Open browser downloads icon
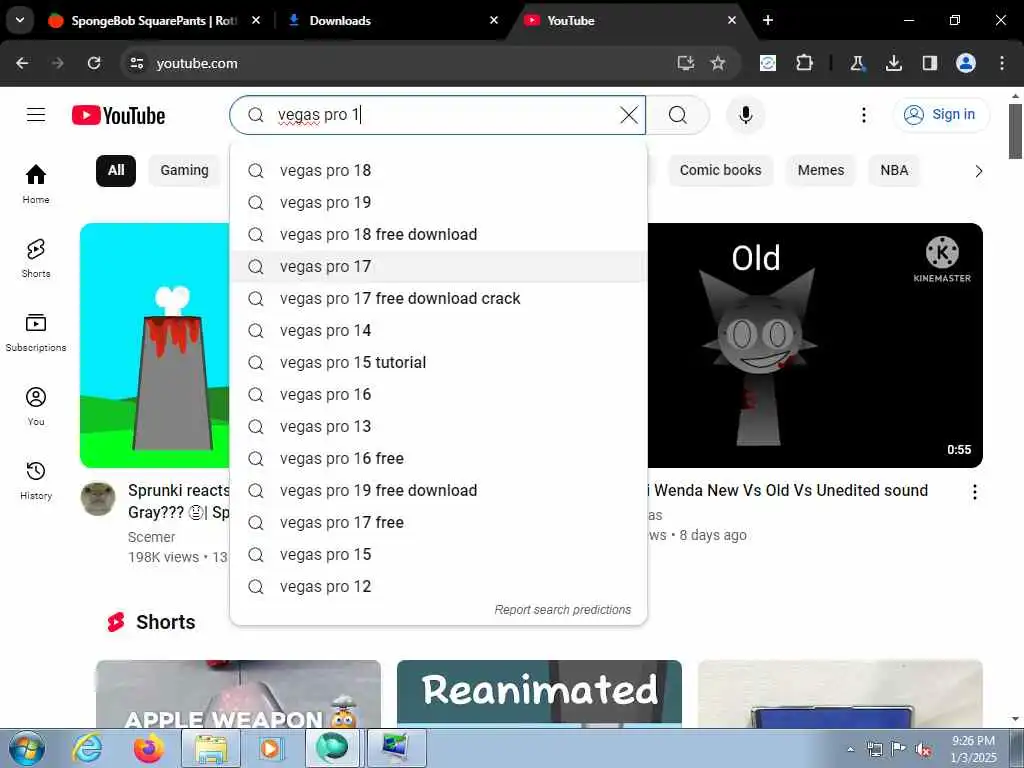Image resolution: width=1024 pixels, height=768 pixels. (x=893, y=63)
